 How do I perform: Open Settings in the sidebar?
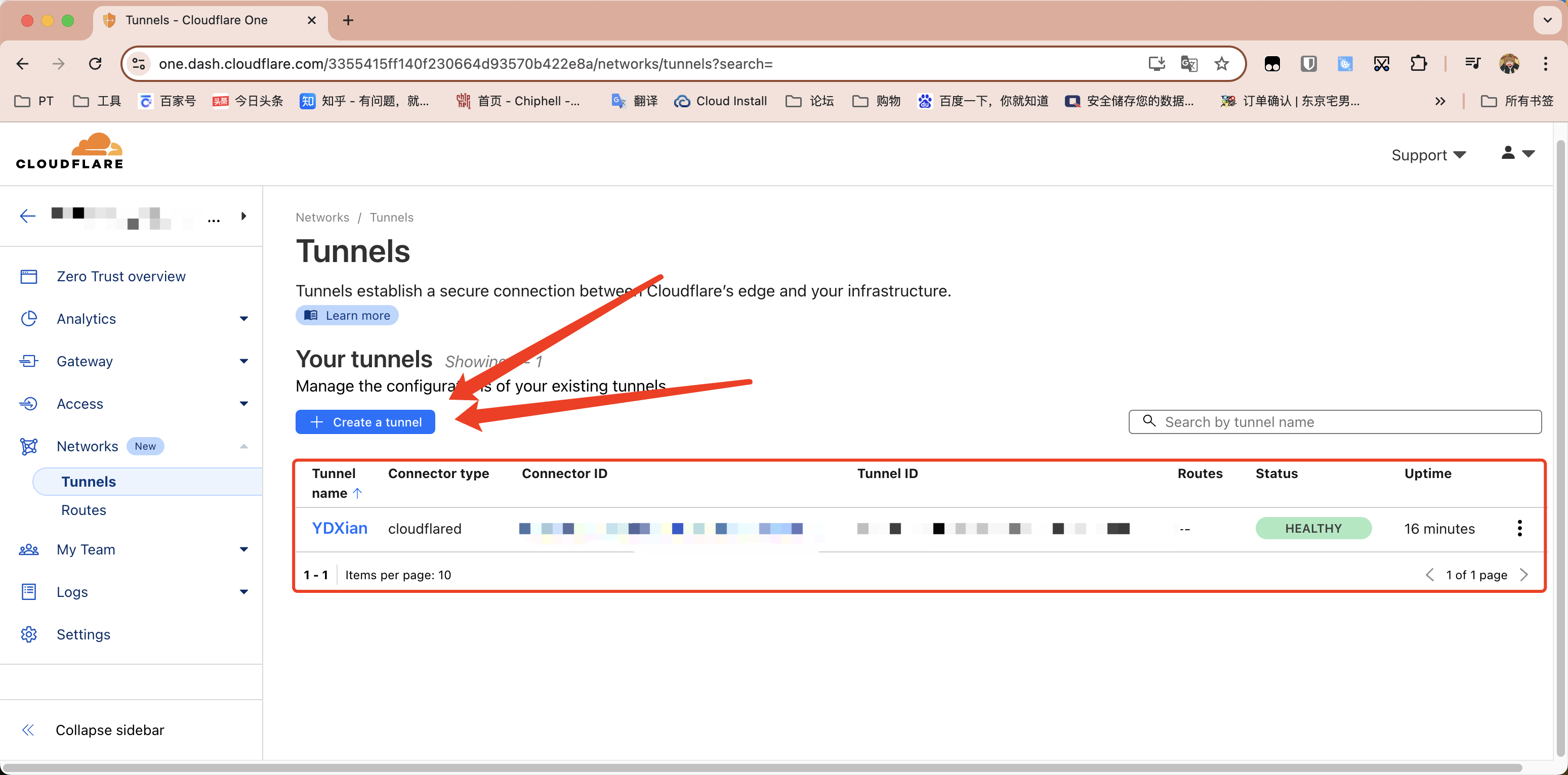tap(84, 634)
